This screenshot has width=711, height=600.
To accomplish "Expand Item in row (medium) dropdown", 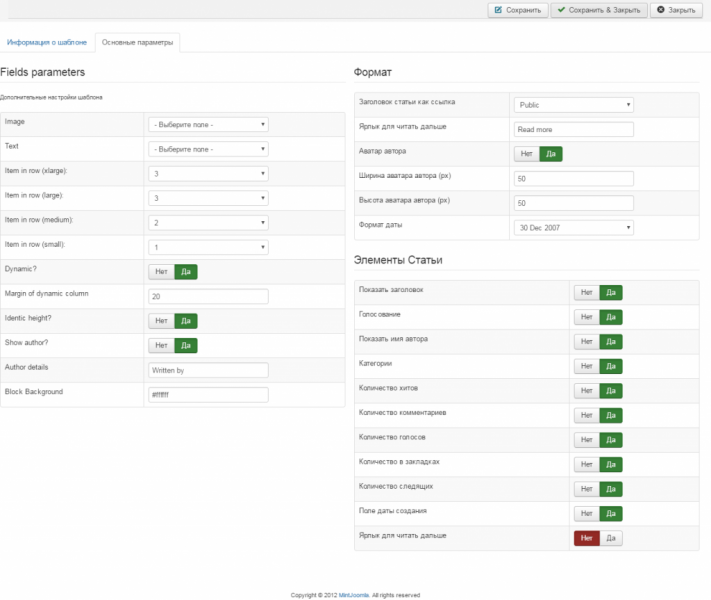I will click(x=208, y=223).
